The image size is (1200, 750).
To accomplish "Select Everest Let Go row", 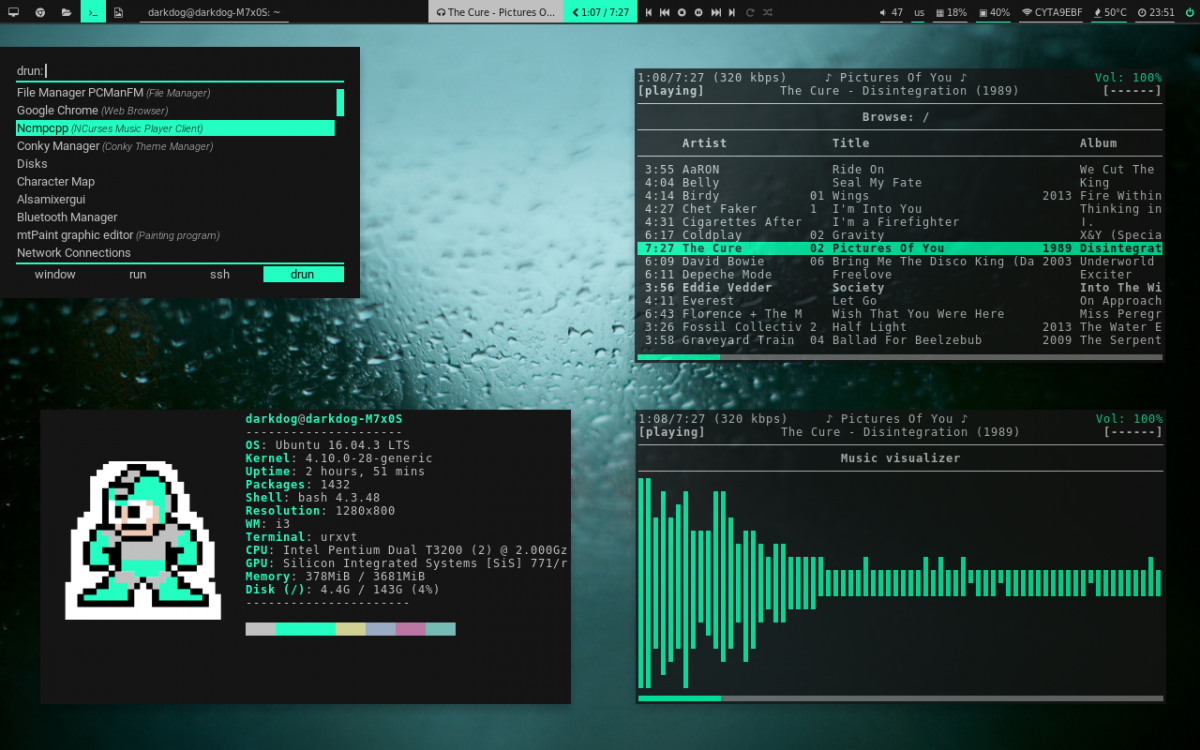I will (x=900, y=301).
